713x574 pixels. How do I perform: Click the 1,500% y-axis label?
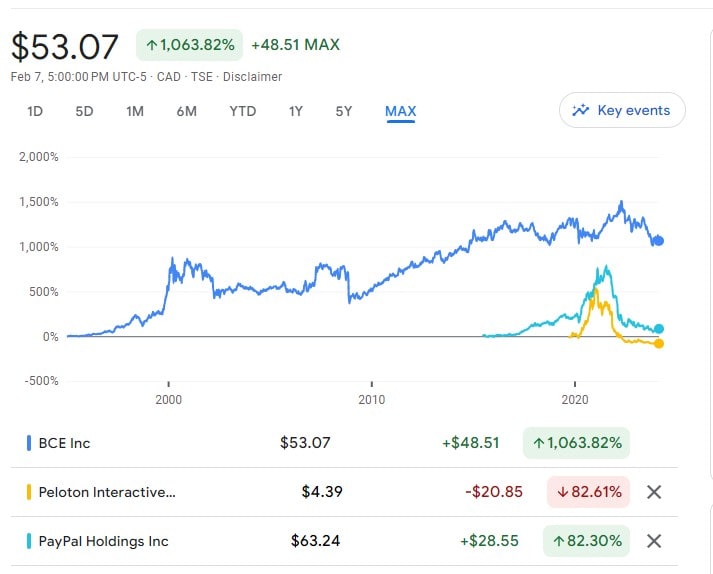click(39, 202)
